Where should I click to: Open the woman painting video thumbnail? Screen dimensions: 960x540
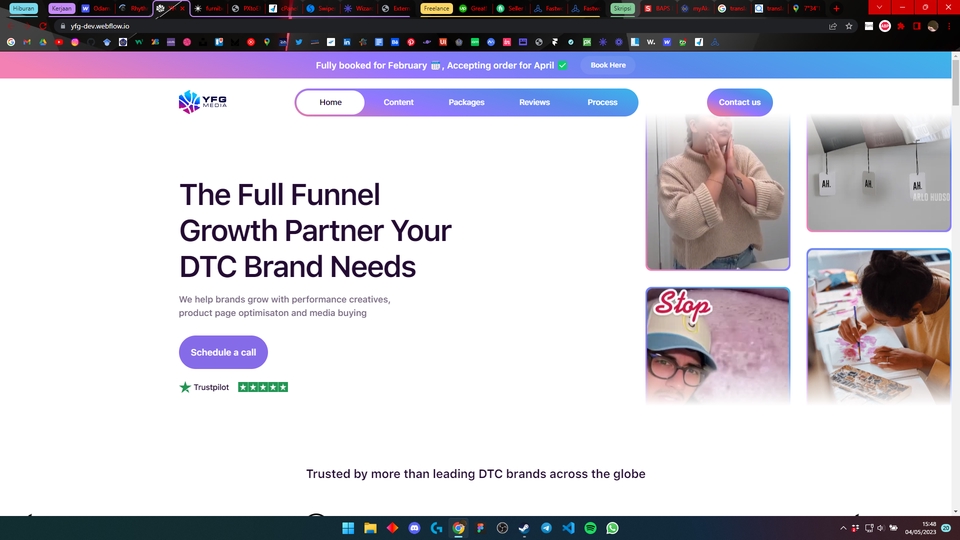coord(879,326)
